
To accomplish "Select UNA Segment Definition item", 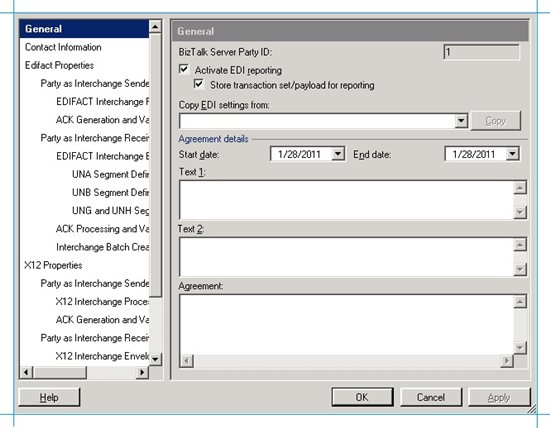I will [x=110, y=174].
